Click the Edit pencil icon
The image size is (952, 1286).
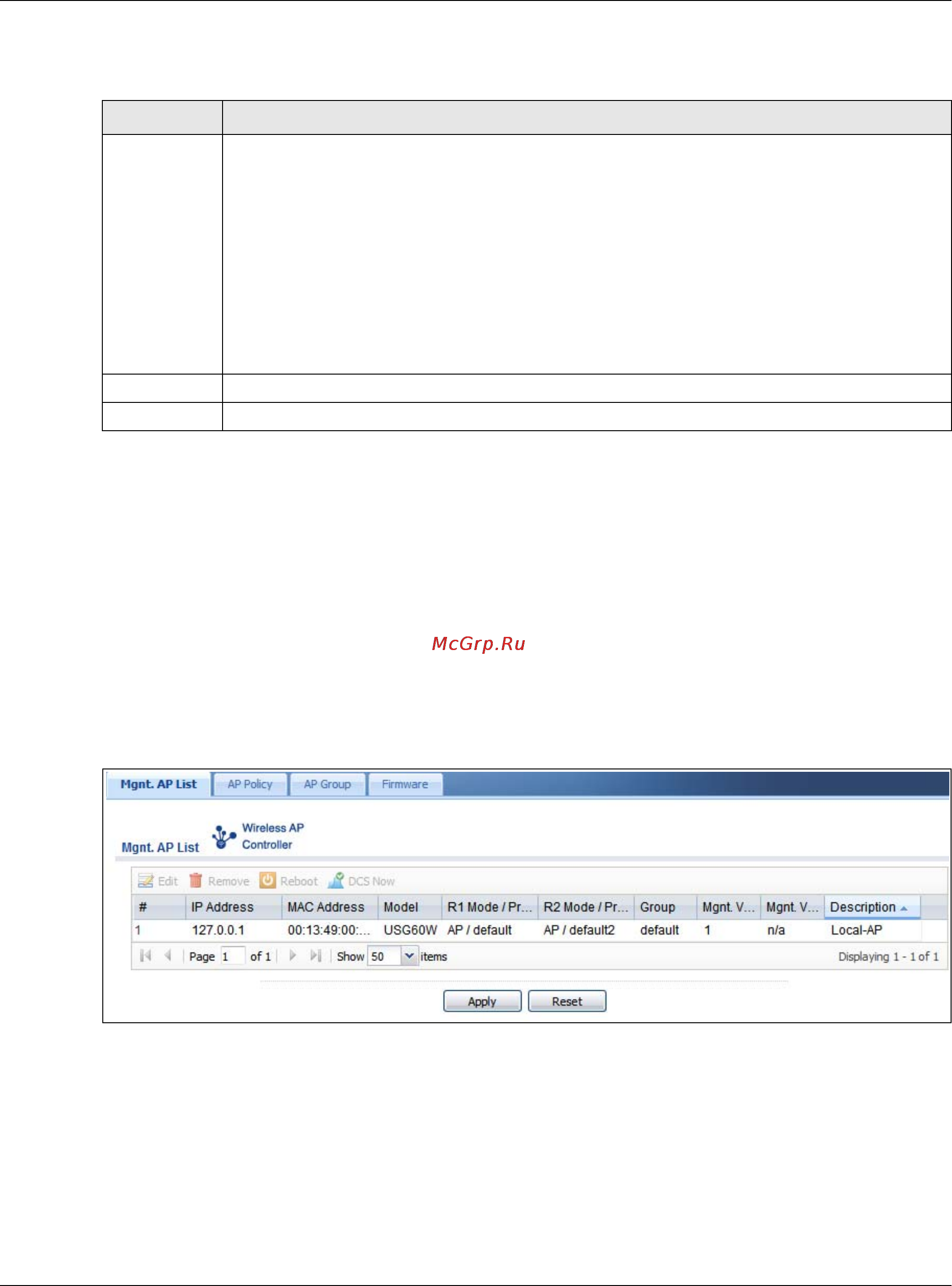pyautogui.click(x=145, y=881)
